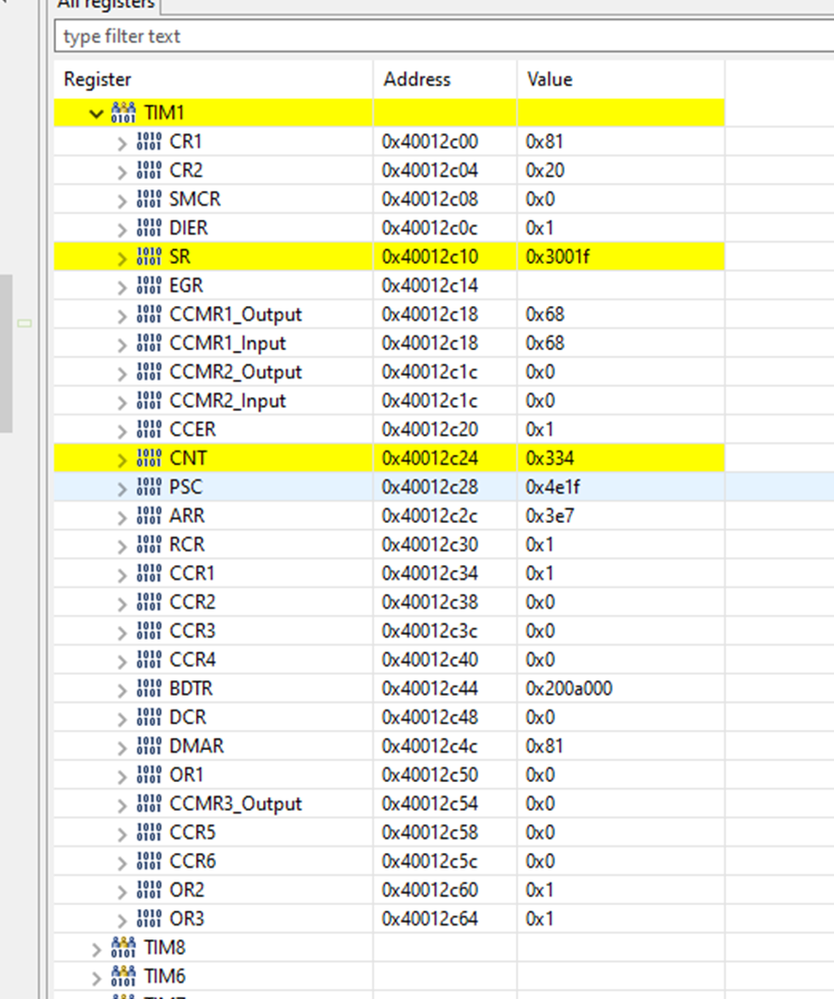Screen dimensions: 834x999
Task: Click the CCR1 register icon
Action: [x=148, y=573]
